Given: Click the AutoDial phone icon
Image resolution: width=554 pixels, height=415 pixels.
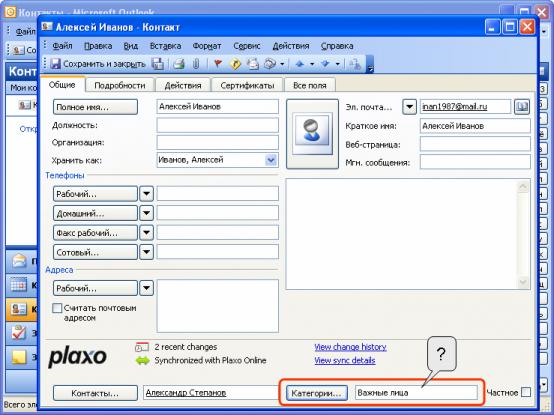Looking at the screenshot, I should (x=270, y=64).
